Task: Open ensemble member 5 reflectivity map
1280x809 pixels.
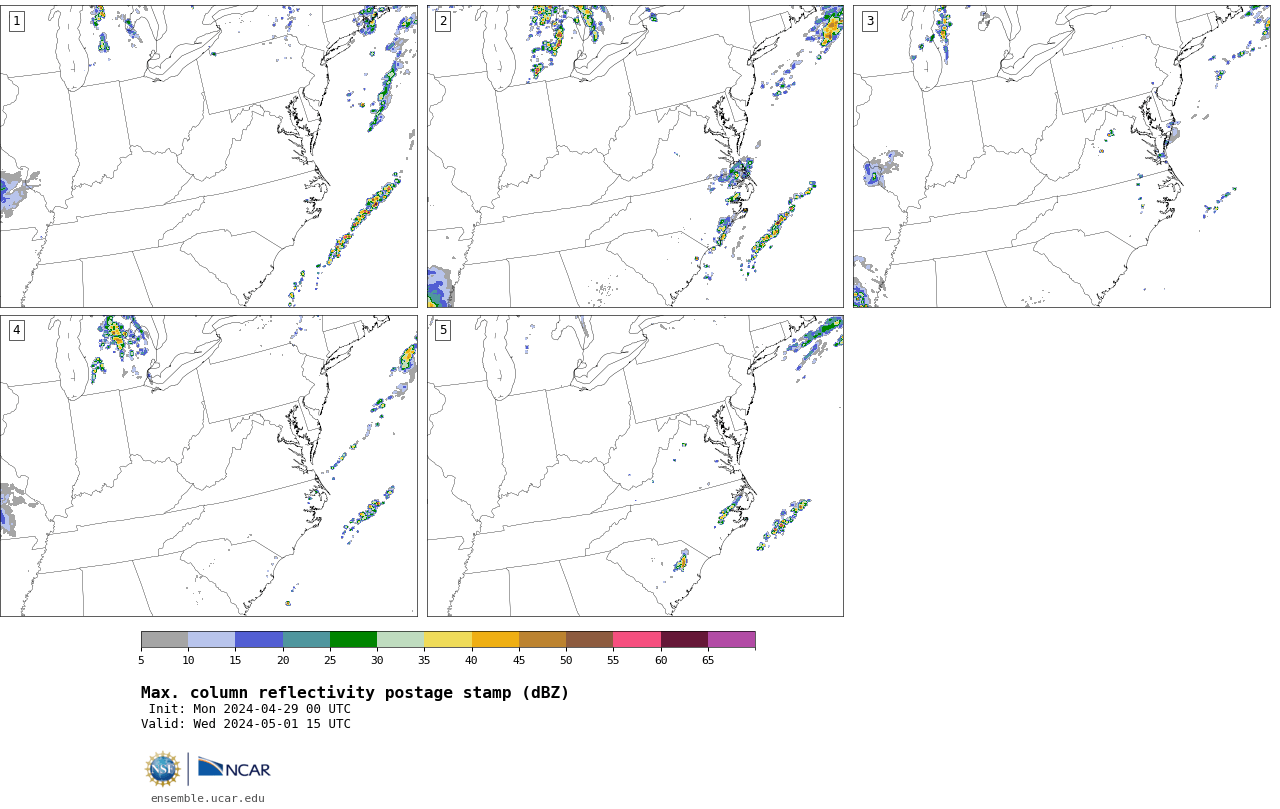Action: [635, 466]
